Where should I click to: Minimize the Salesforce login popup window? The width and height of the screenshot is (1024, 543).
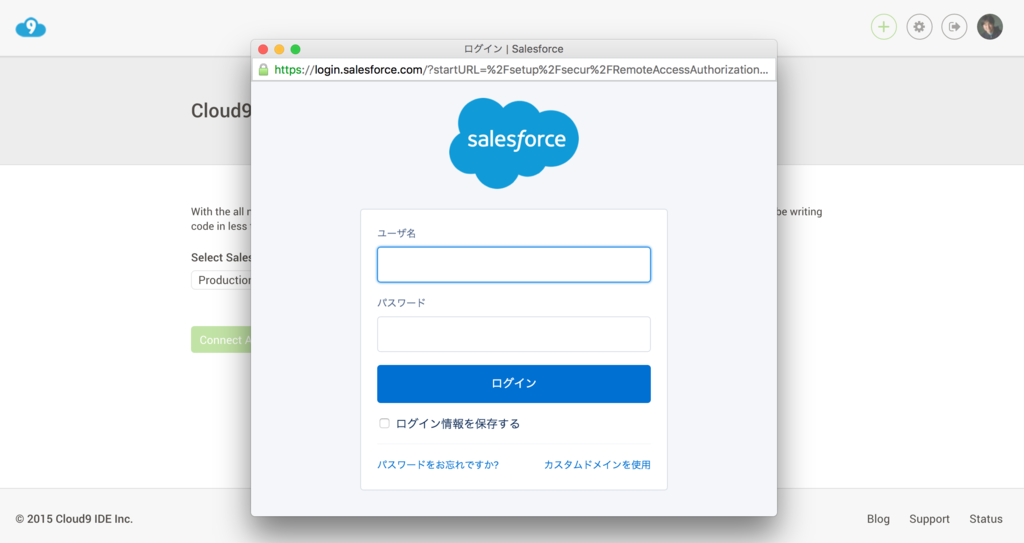280,49
